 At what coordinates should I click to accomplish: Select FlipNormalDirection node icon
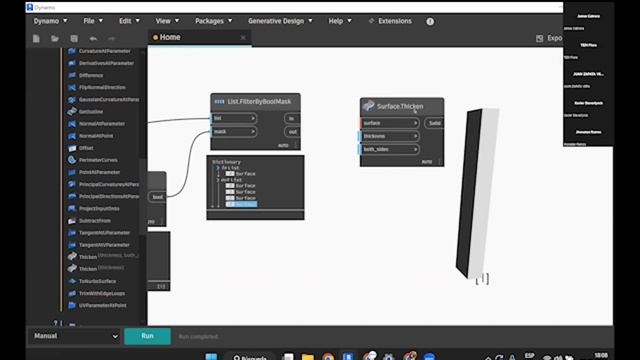click(72, 87)
